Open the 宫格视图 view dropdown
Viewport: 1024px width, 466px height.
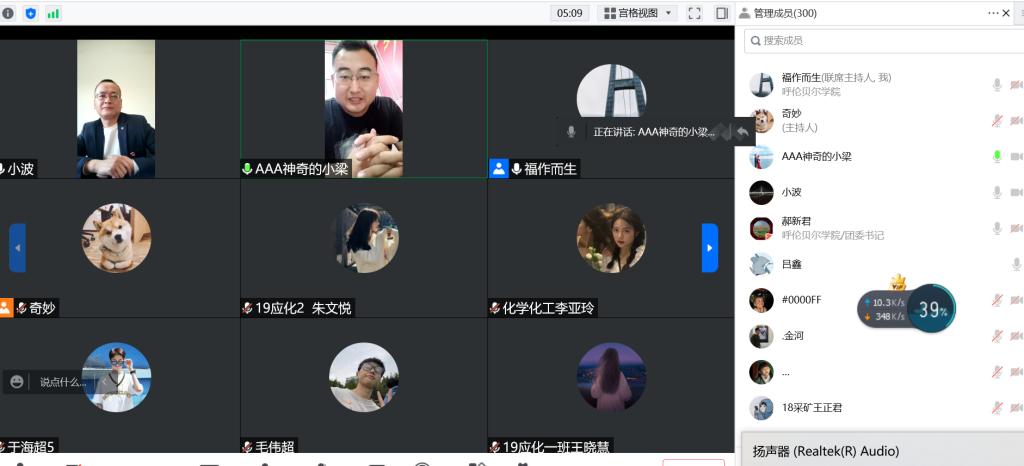tap(637, 13)
